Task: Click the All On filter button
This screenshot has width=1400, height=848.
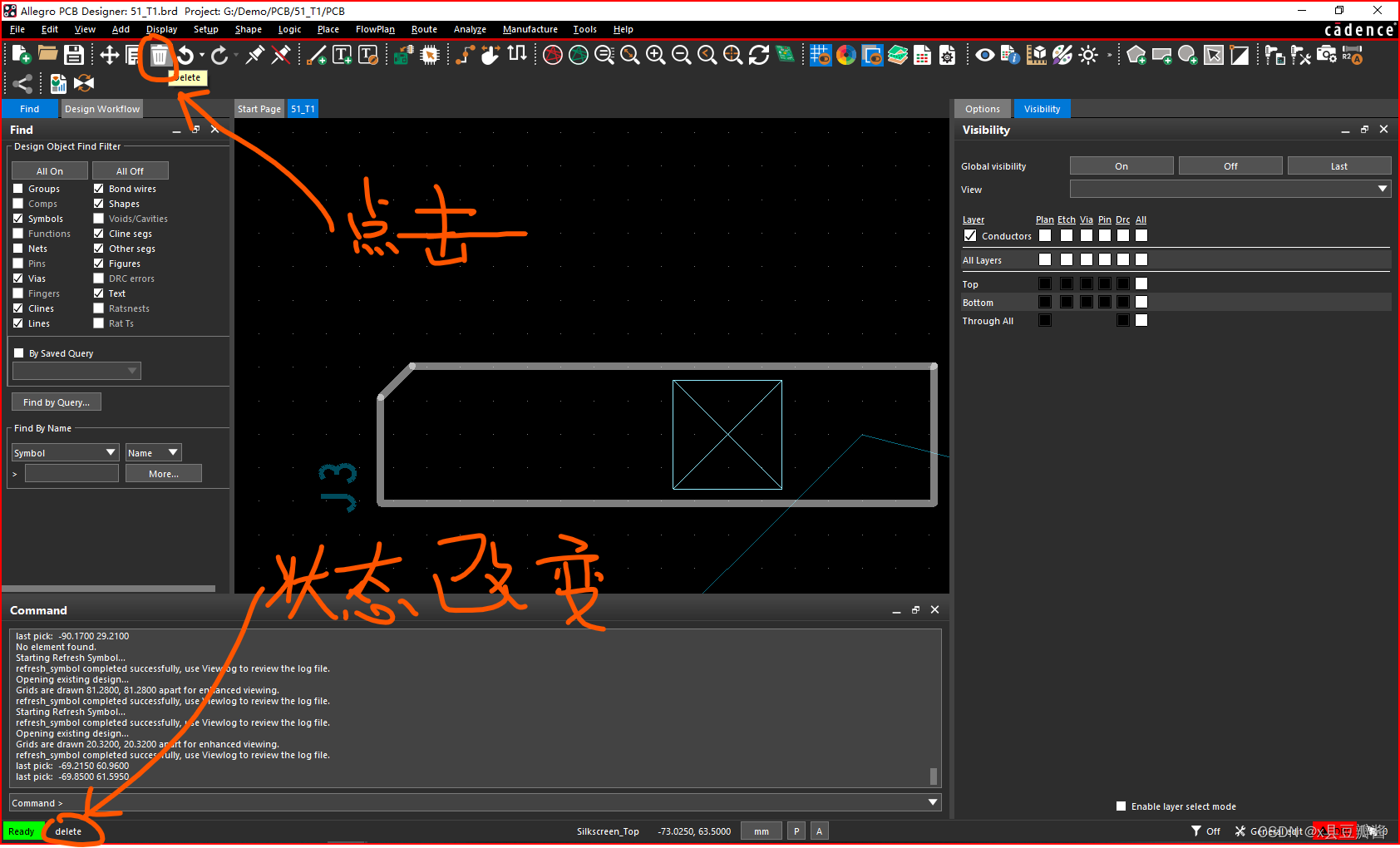Action: tap(50, 171)
